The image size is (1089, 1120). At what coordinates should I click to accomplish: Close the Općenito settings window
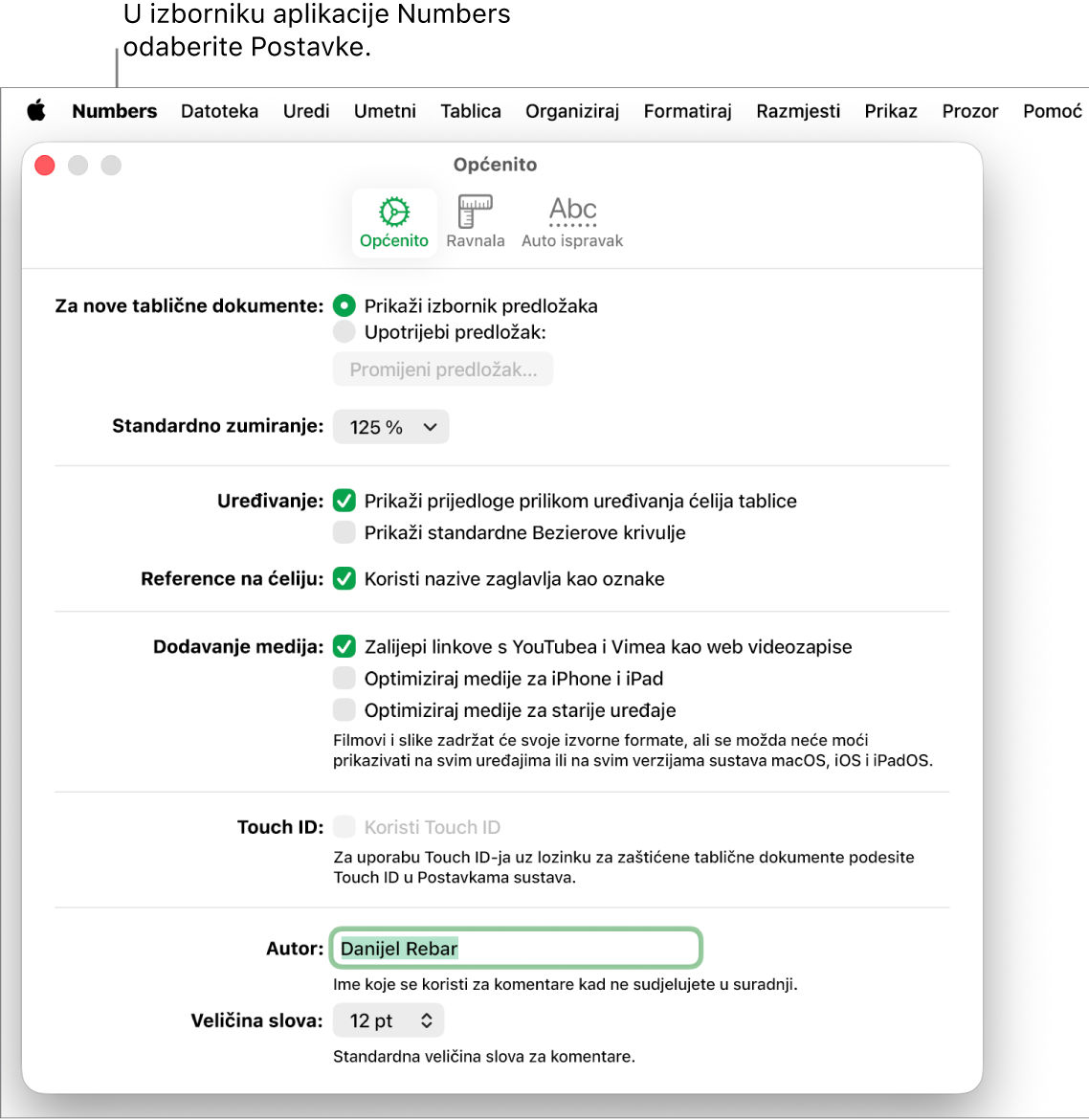tap(45, 165)
